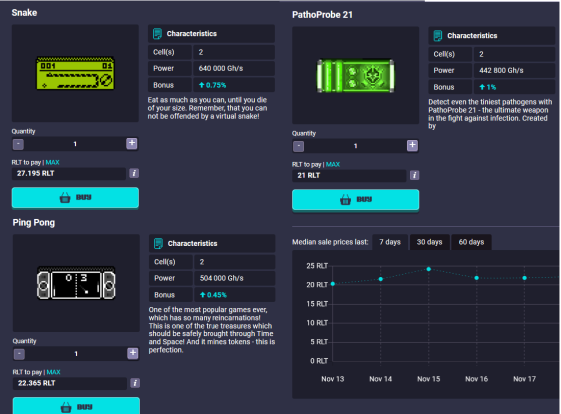Image resolution: width=561 pixels, height=414 pixels.
Task: Click Ping Pong Characteristics document icon
Action: (x=158, y=244)
